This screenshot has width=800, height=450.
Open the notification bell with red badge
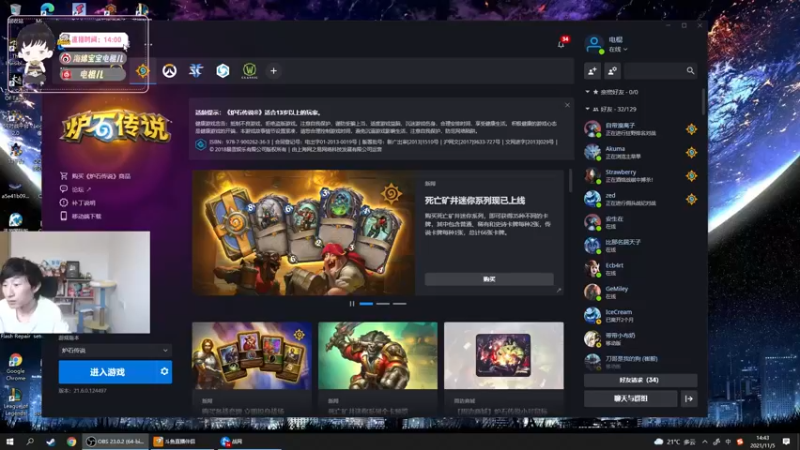(x=561, y=44)
